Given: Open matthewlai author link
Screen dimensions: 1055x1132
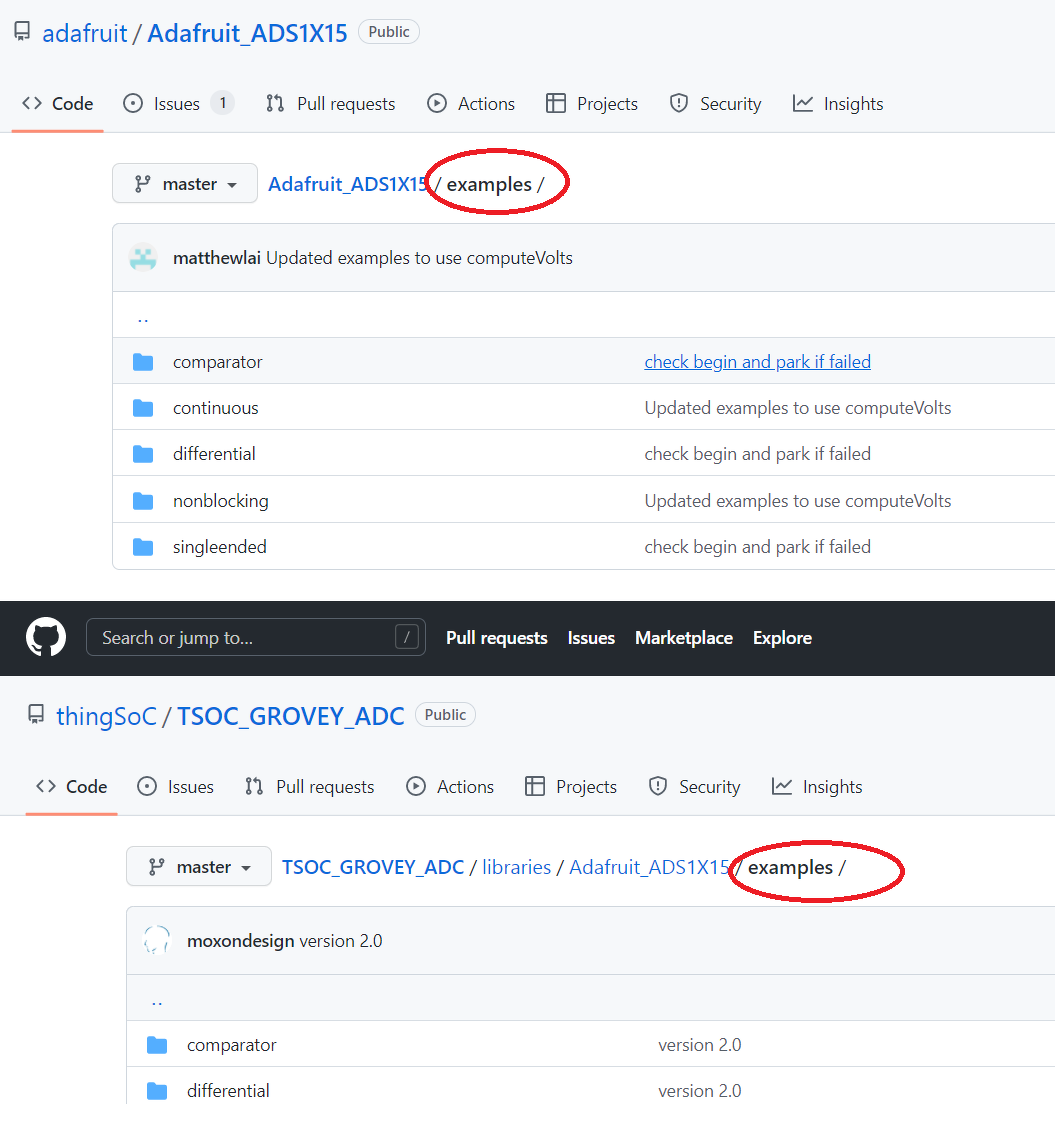Looking at the screenshot, I should 217,258.
